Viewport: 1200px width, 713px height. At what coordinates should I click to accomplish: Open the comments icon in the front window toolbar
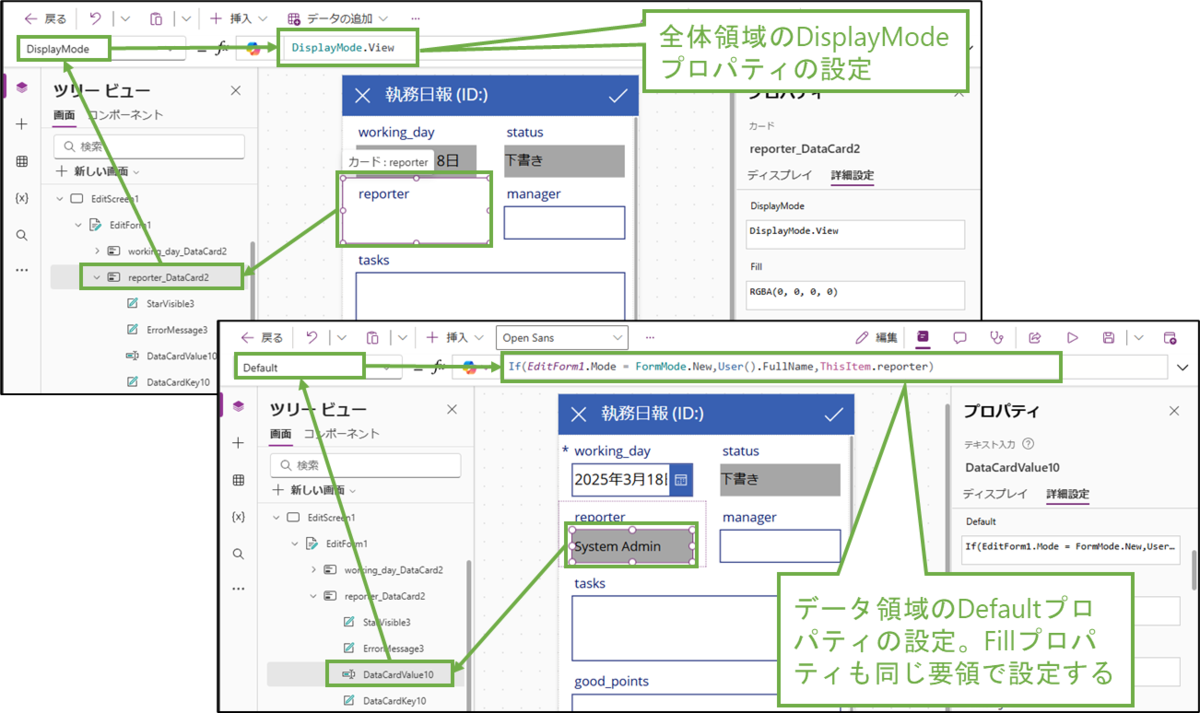coord(960,338)
